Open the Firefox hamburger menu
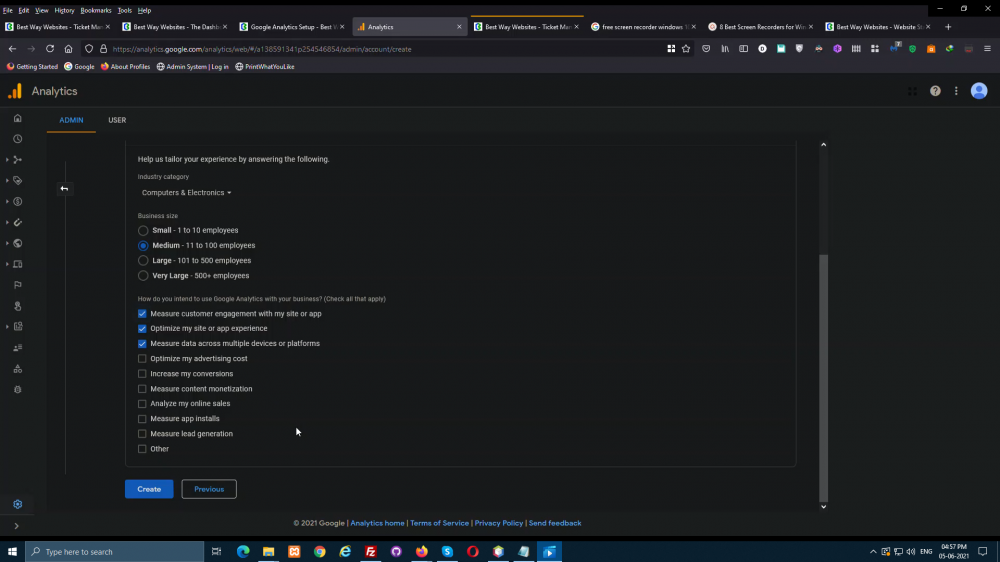The width and height of the screenshot is (1000, 562). 987,48
